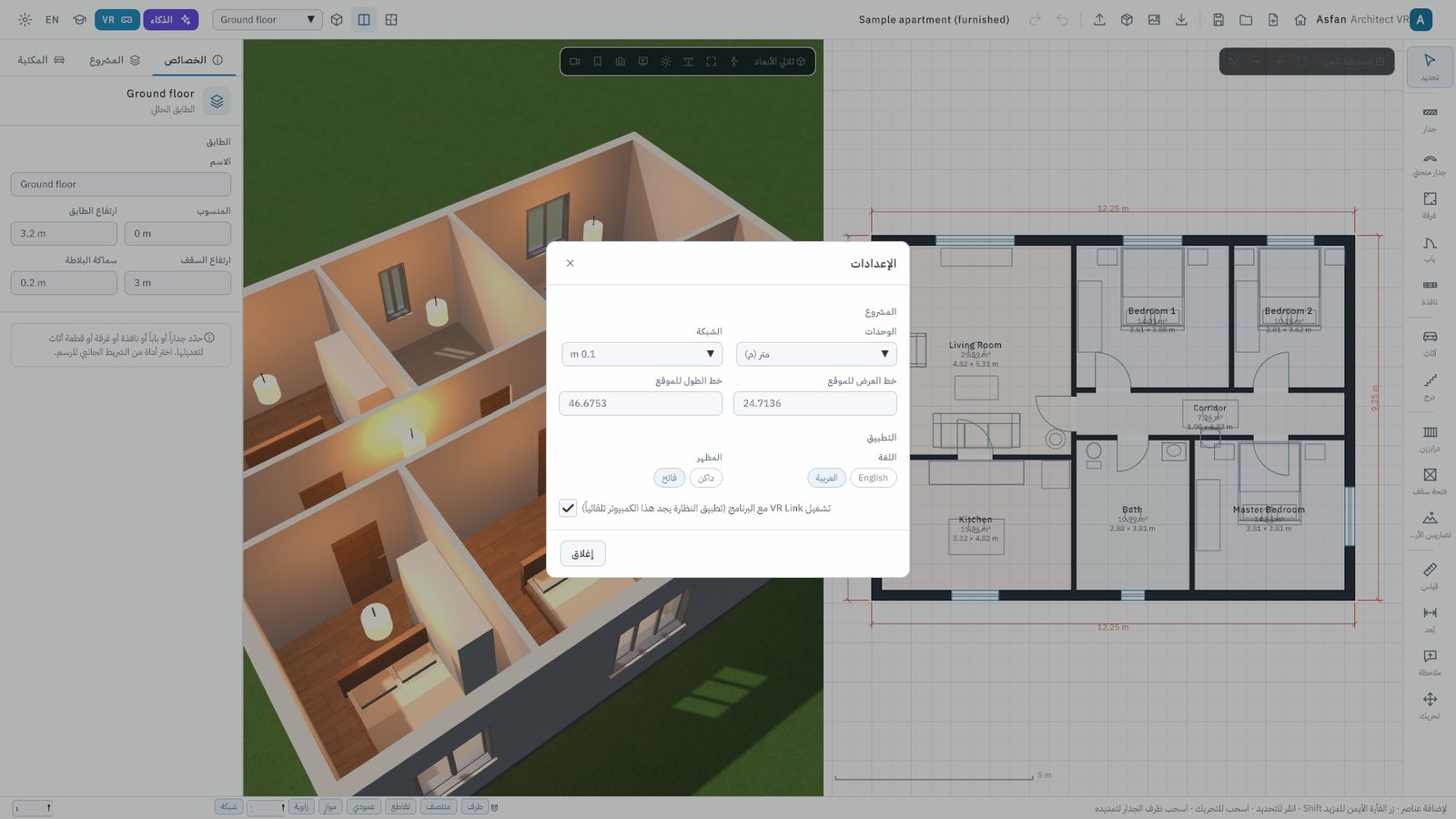Screen dimensions: 1456x819
Task: Click the save project icon
Action: [1218, 19]
